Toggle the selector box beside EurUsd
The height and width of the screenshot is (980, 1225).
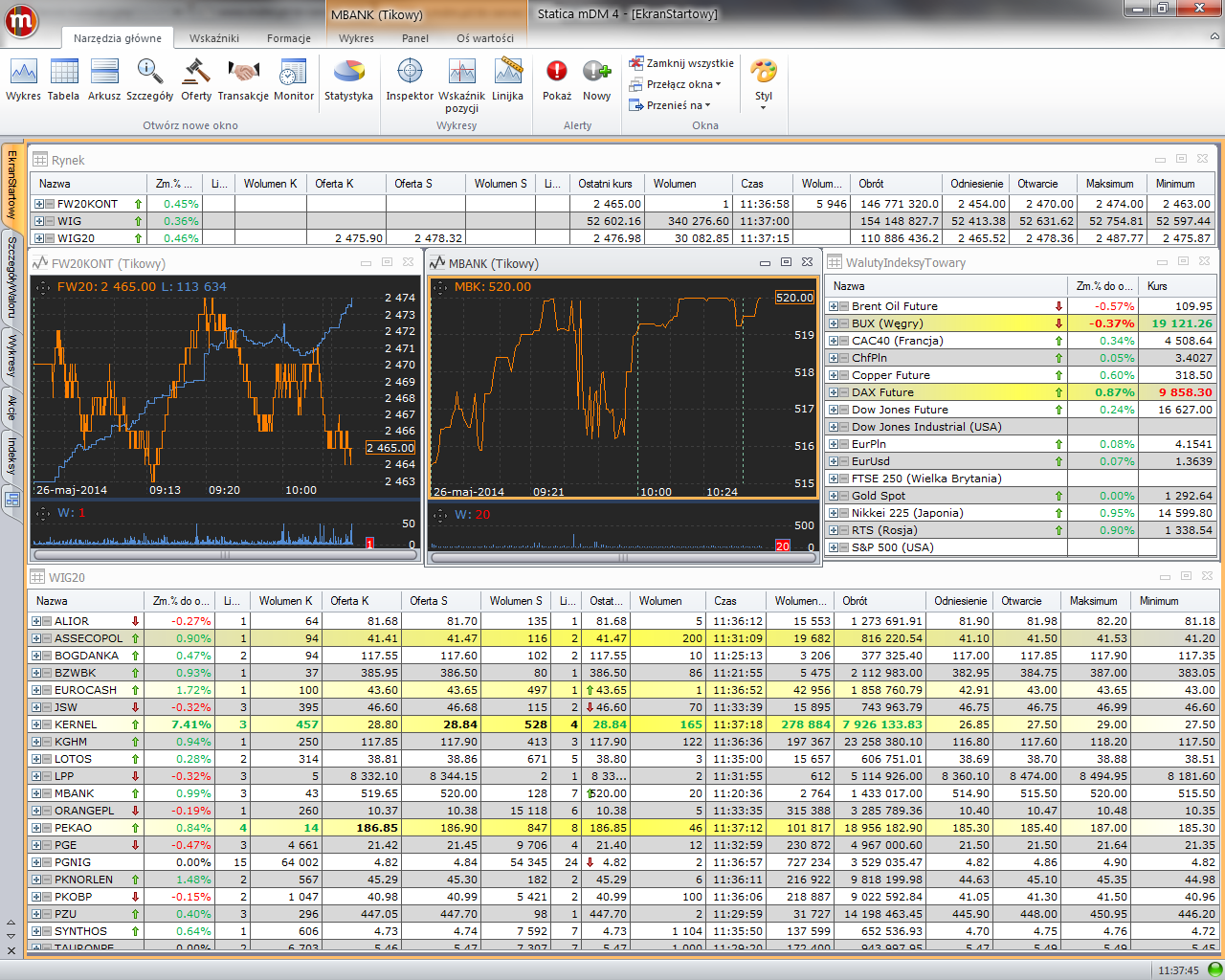tap(843, 461)
